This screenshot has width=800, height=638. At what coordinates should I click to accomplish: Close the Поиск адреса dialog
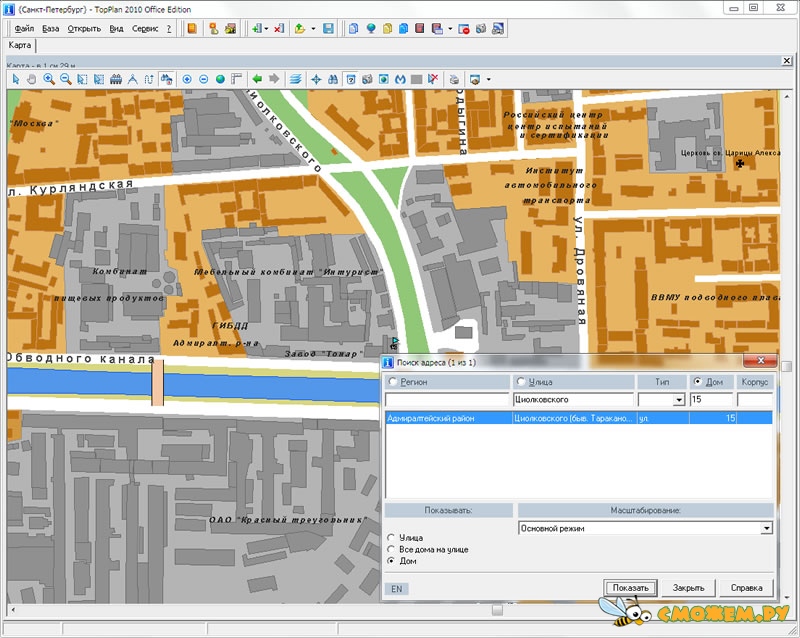click(x=760, y=361)
